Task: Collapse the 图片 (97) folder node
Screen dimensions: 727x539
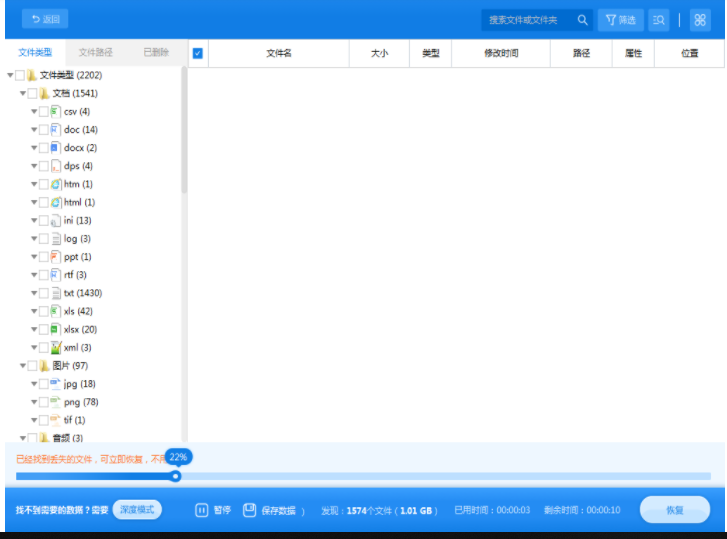Action: [x=22, y=366]
